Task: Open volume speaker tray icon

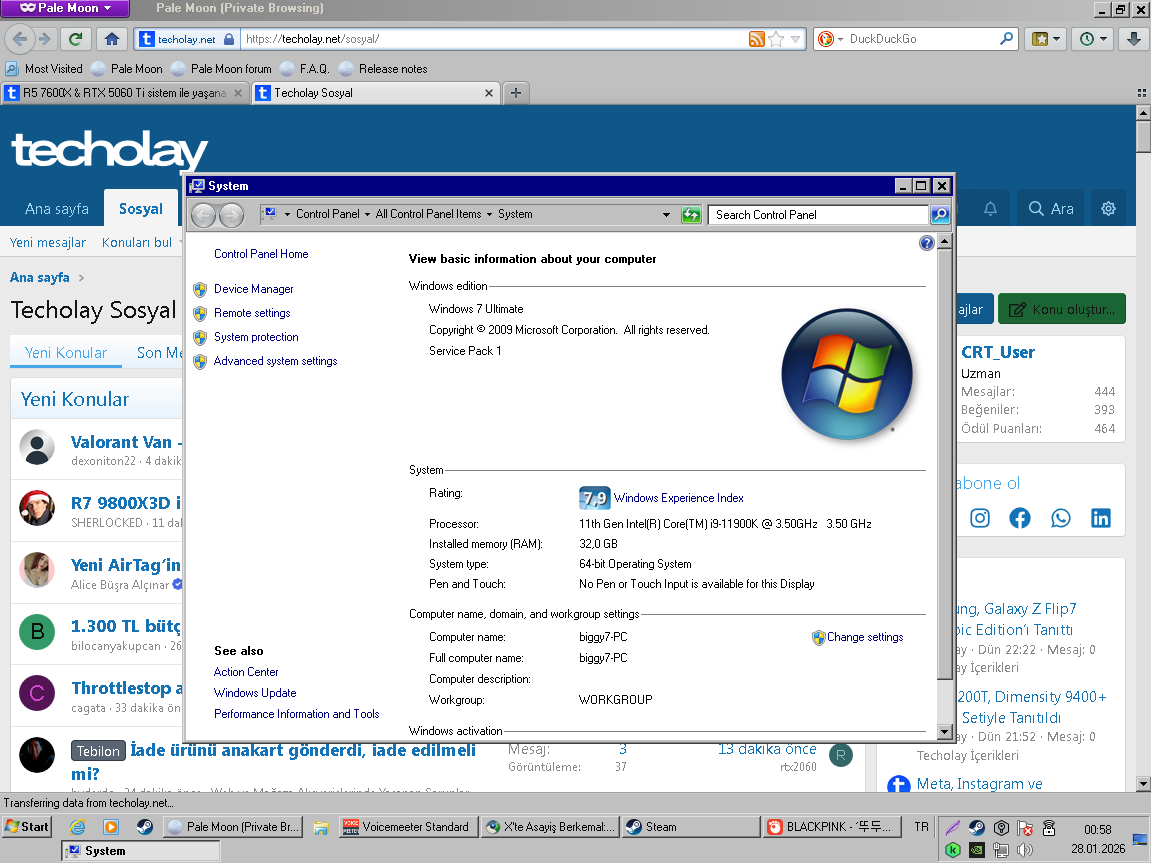Action: tap(1025, 850)
